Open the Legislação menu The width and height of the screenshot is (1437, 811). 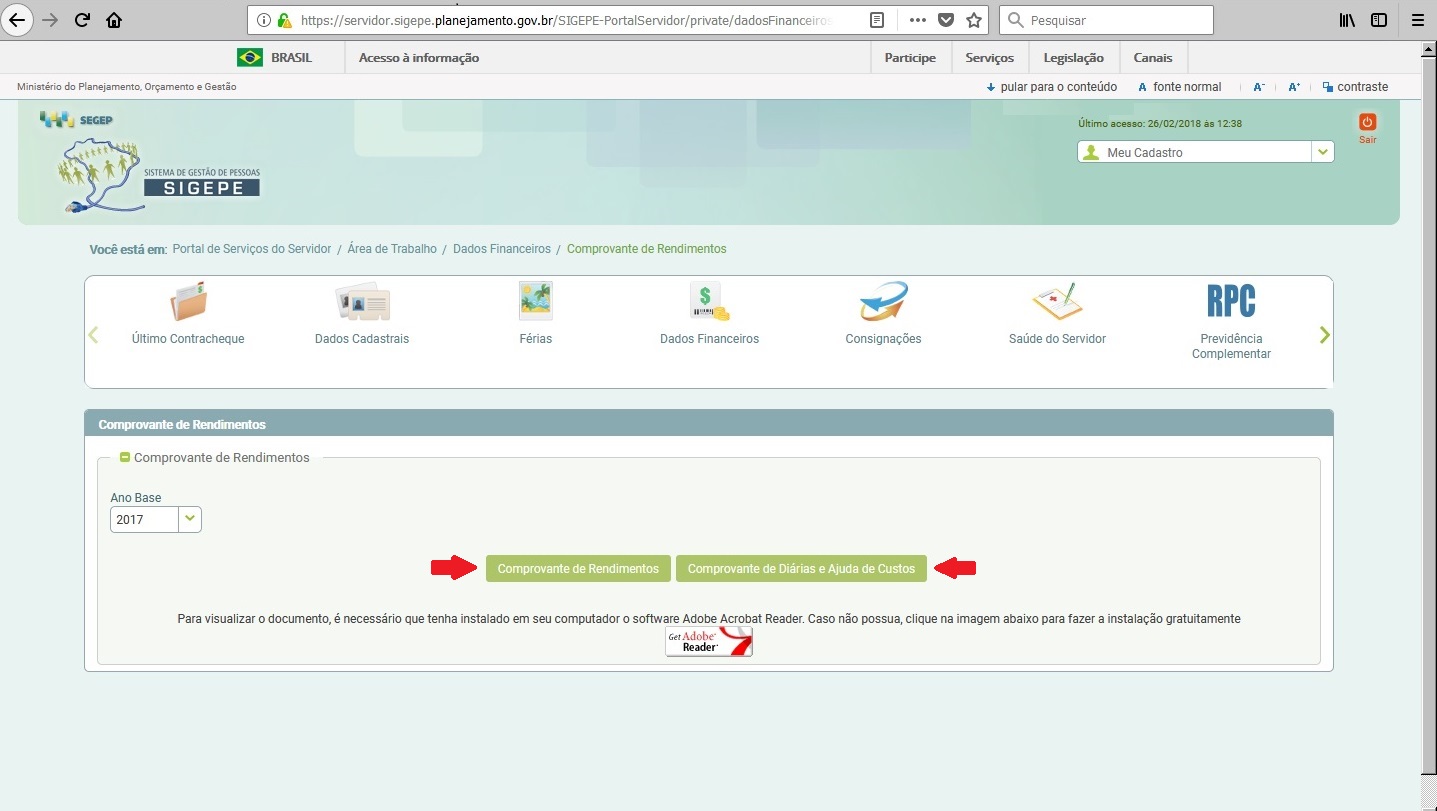click(x=1073, y=58)
